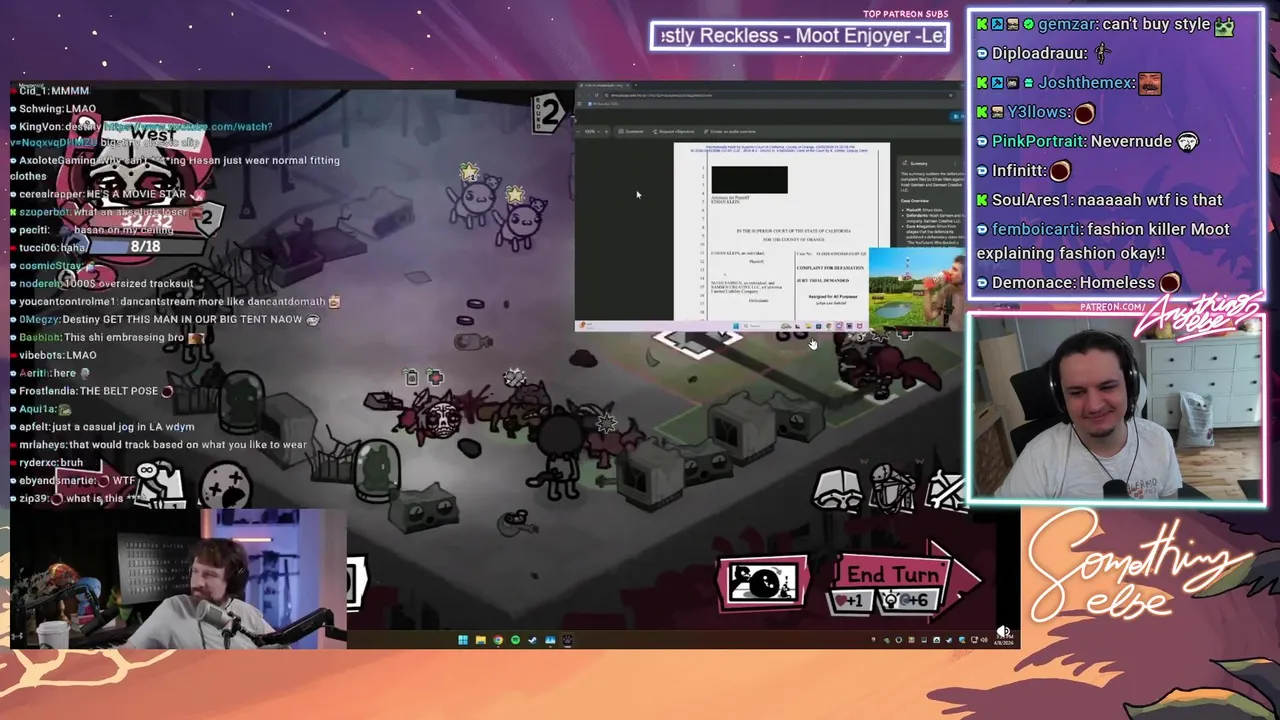Open the Windows Start menu on the streamed taskbar
This screenshot has width=1280, height=720.
463,640
